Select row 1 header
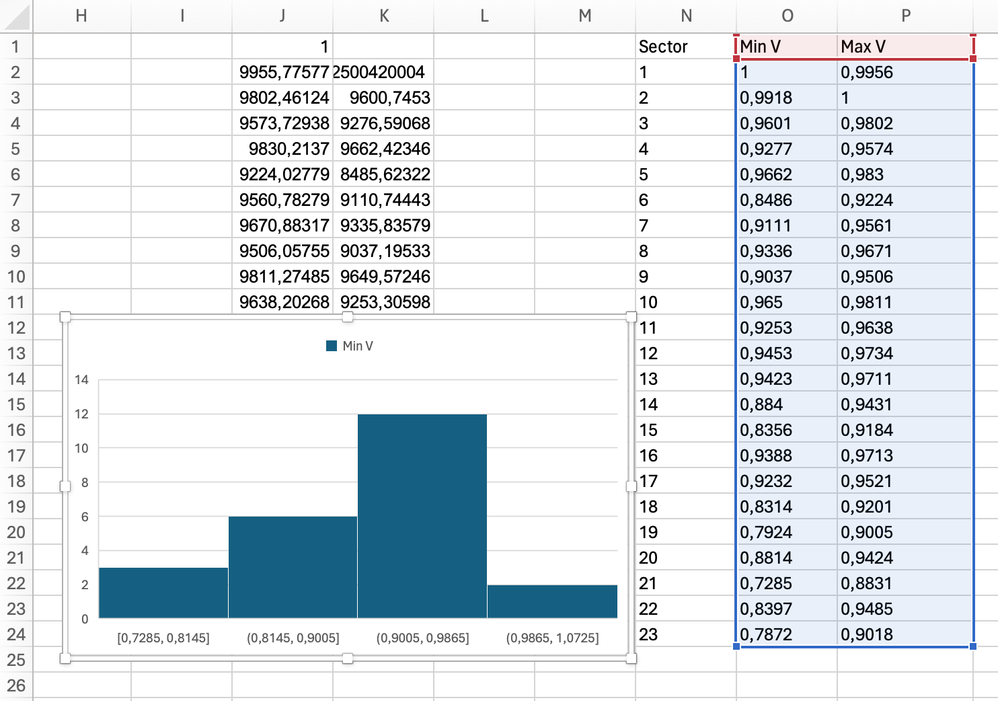 point(16,46)
